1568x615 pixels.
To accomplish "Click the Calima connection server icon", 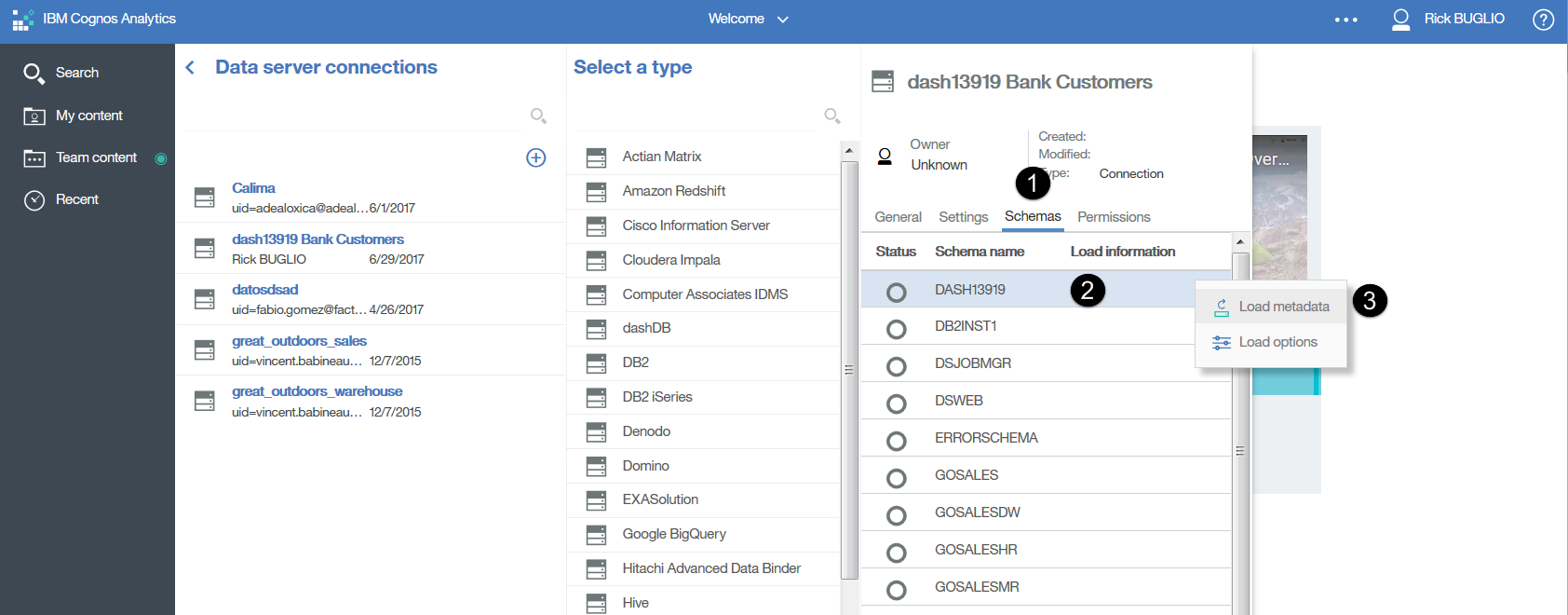I will tap(205, 198).
